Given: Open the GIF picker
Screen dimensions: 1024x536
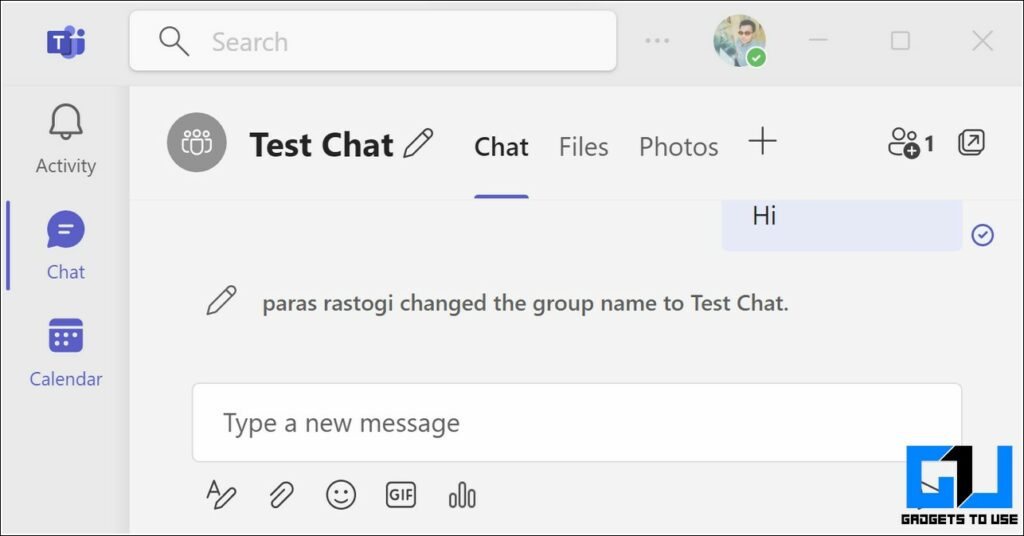Looking at the screenshot, I should tap(400, 495).
